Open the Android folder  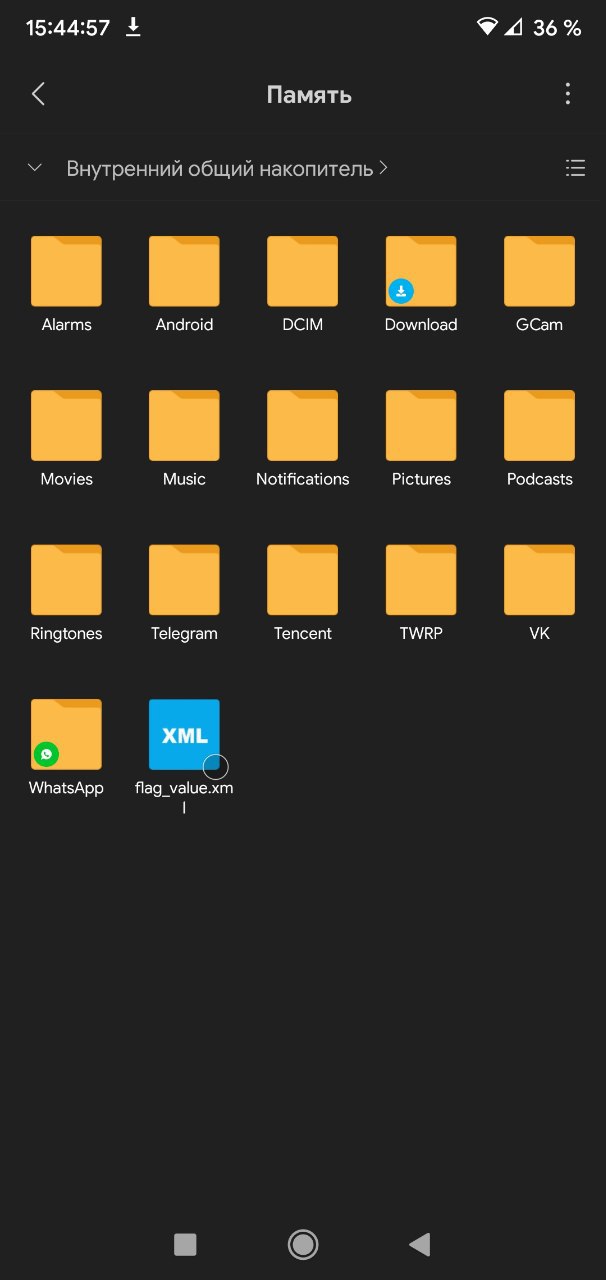click(184, 271)
